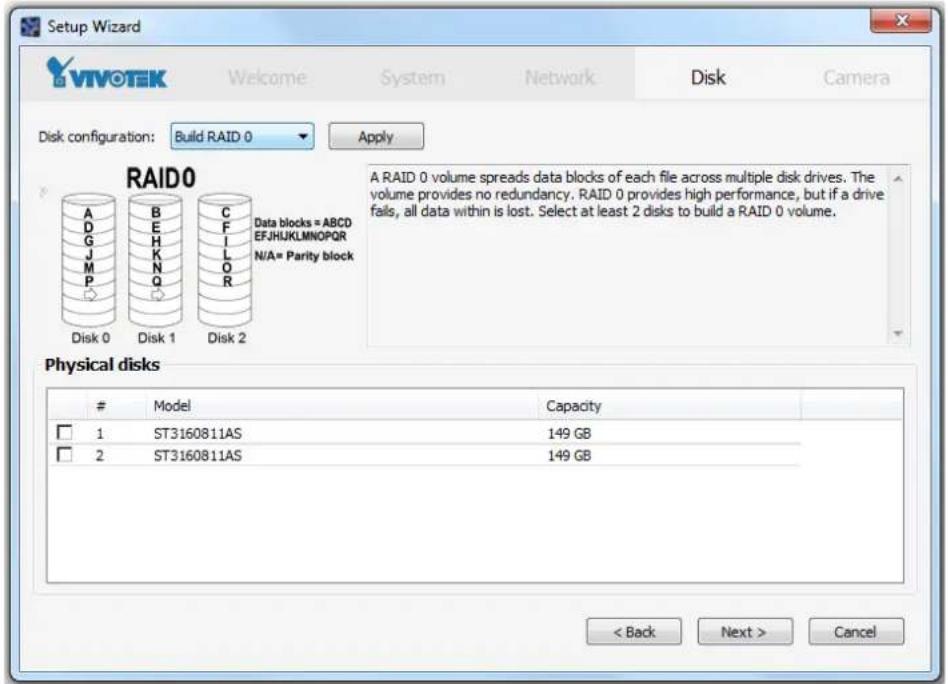Image resolution: width=948 pixels, height=684 pixels.
Task: Click the Disk 0 cylinder diagram
Action: (89, 259)
